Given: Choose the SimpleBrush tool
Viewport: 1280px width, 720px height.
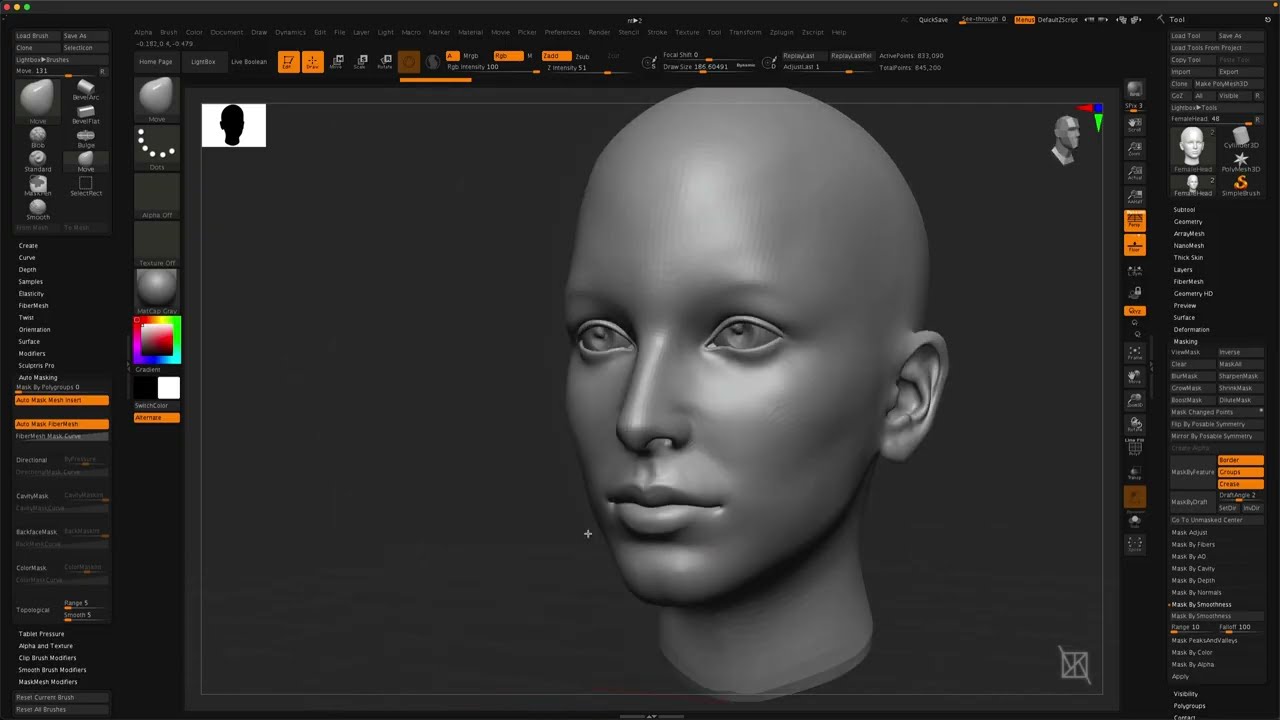Looking at the screenshot, I should coord(1241,186).
